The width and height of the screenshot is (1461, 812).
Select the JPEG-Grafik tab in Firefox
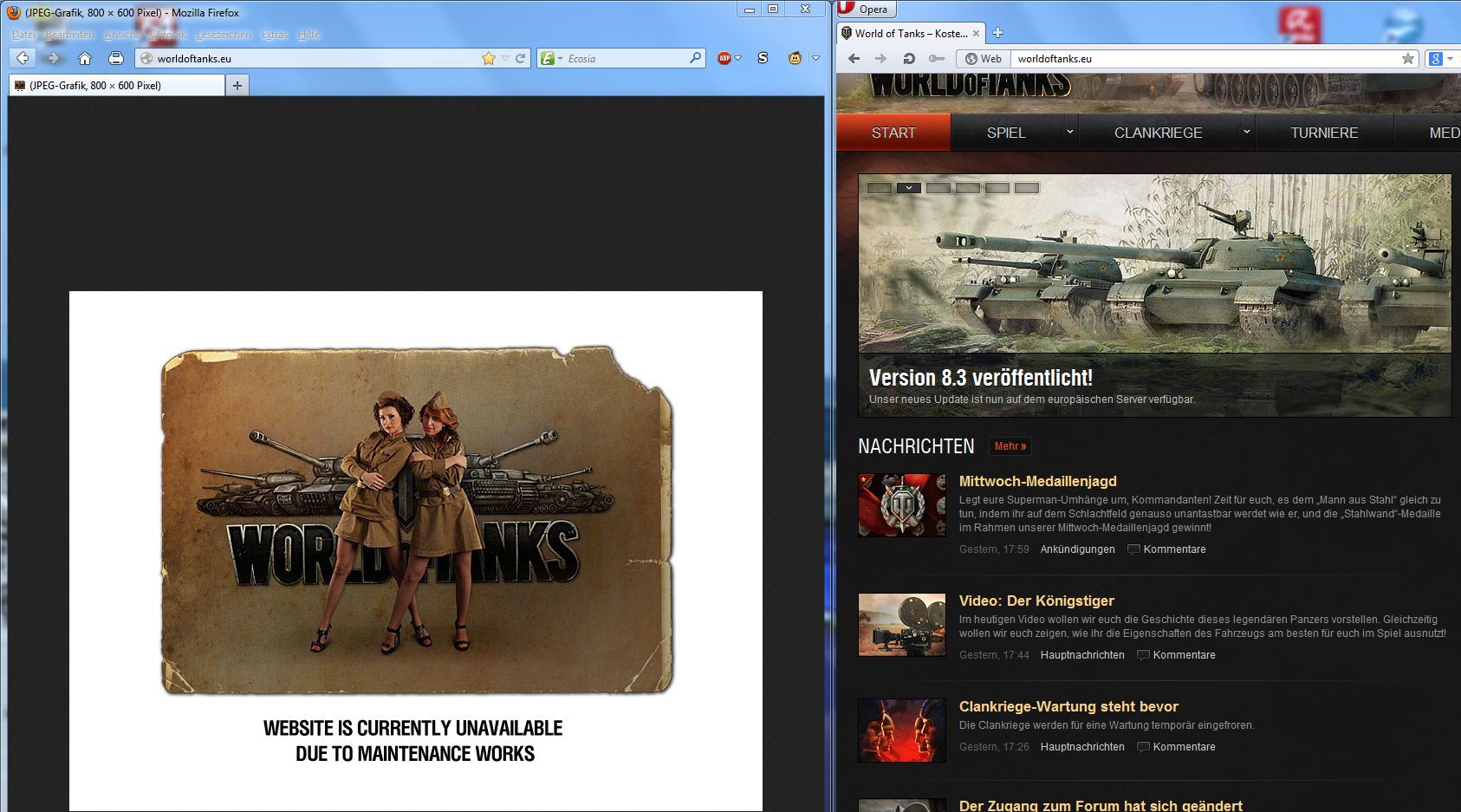[116, 85]
